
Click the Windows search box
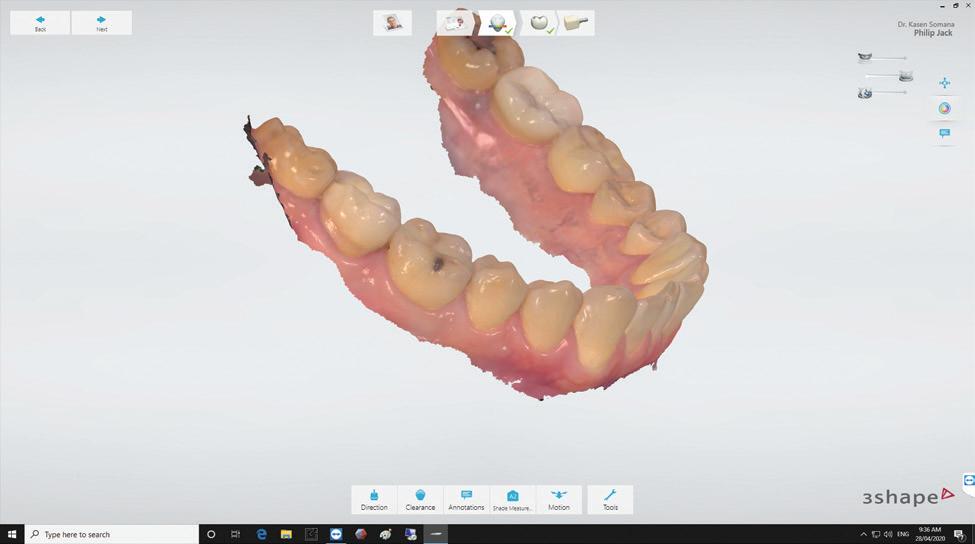tap(112, 534)
